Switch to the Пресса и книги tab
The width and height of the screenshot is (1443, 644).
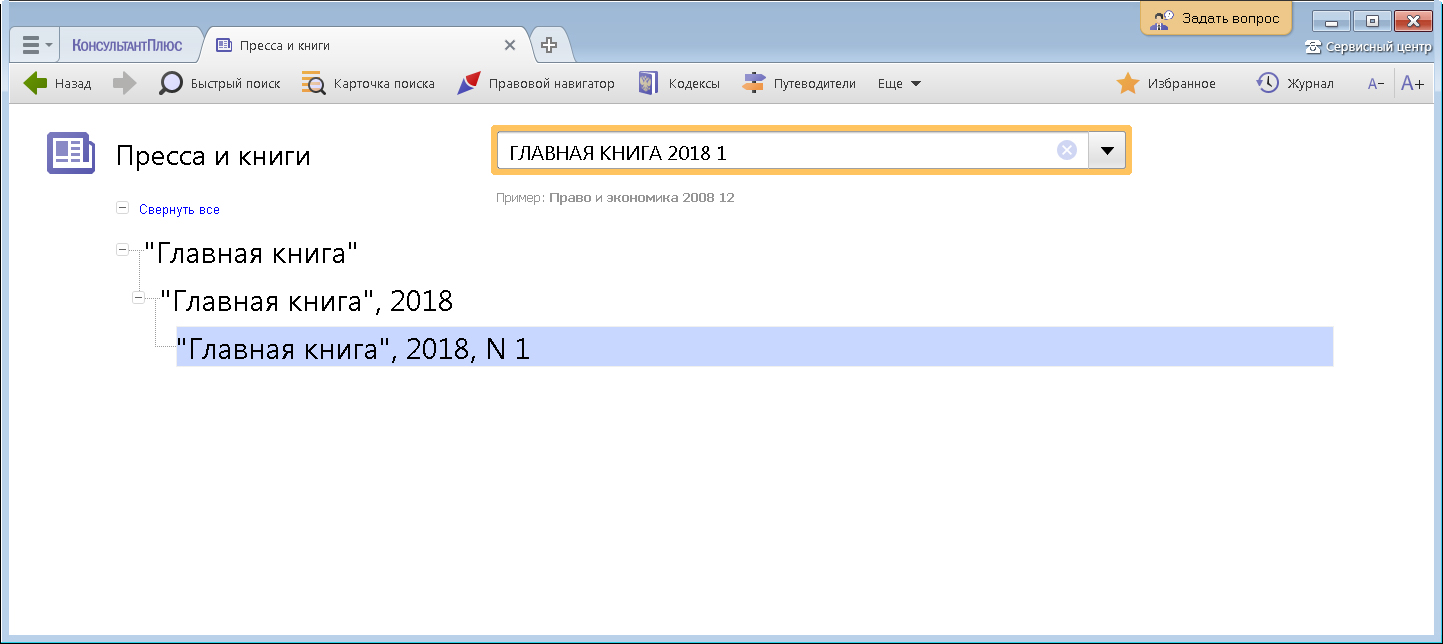285,46
